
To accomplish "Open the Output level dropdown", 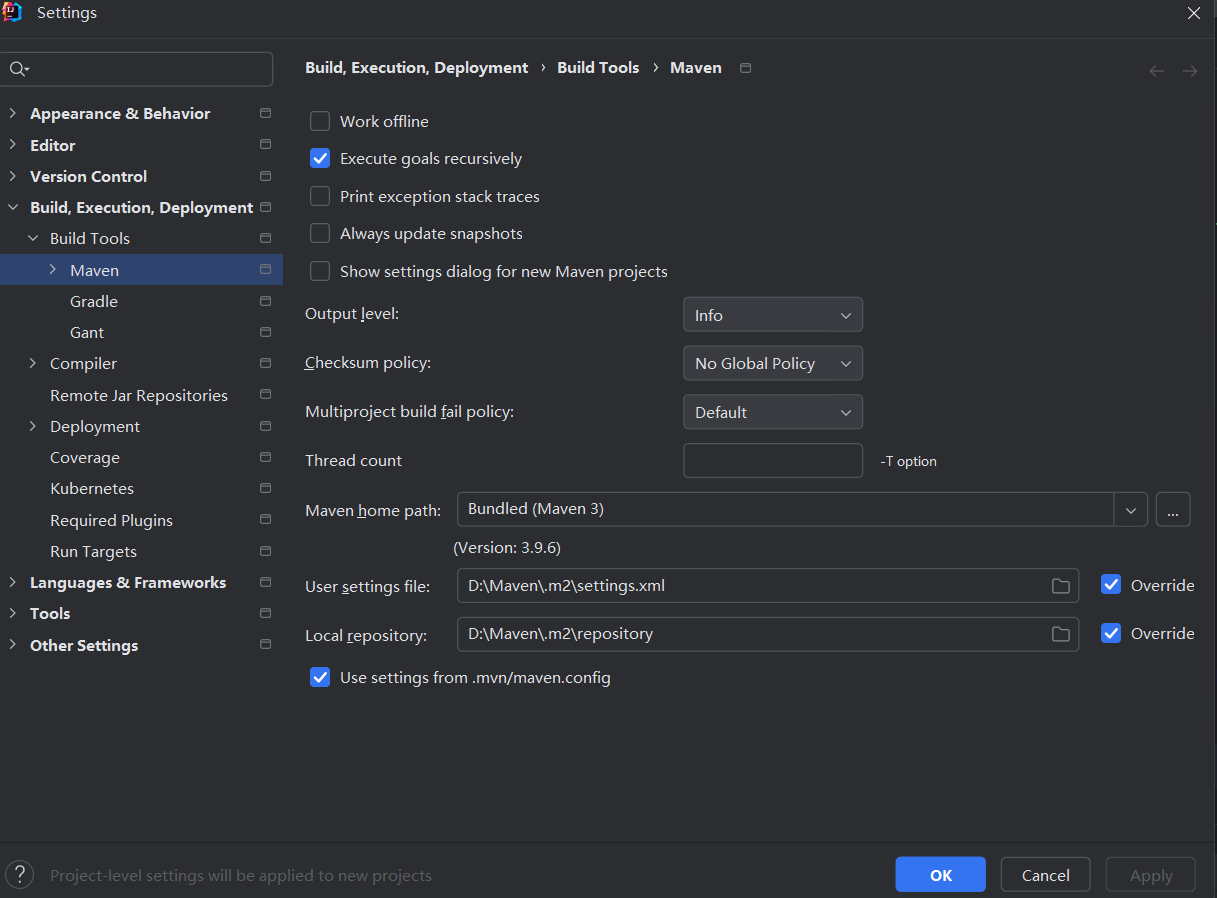I will [x=772, y=315].
